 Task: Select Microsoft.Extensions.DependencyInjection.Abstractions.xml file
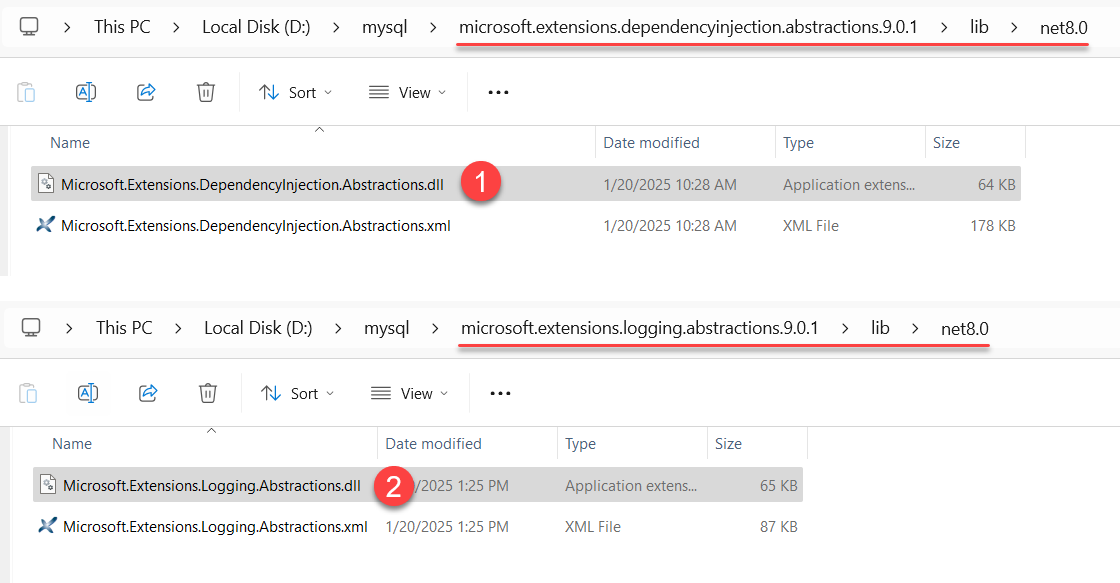click(x=255, y=226)
